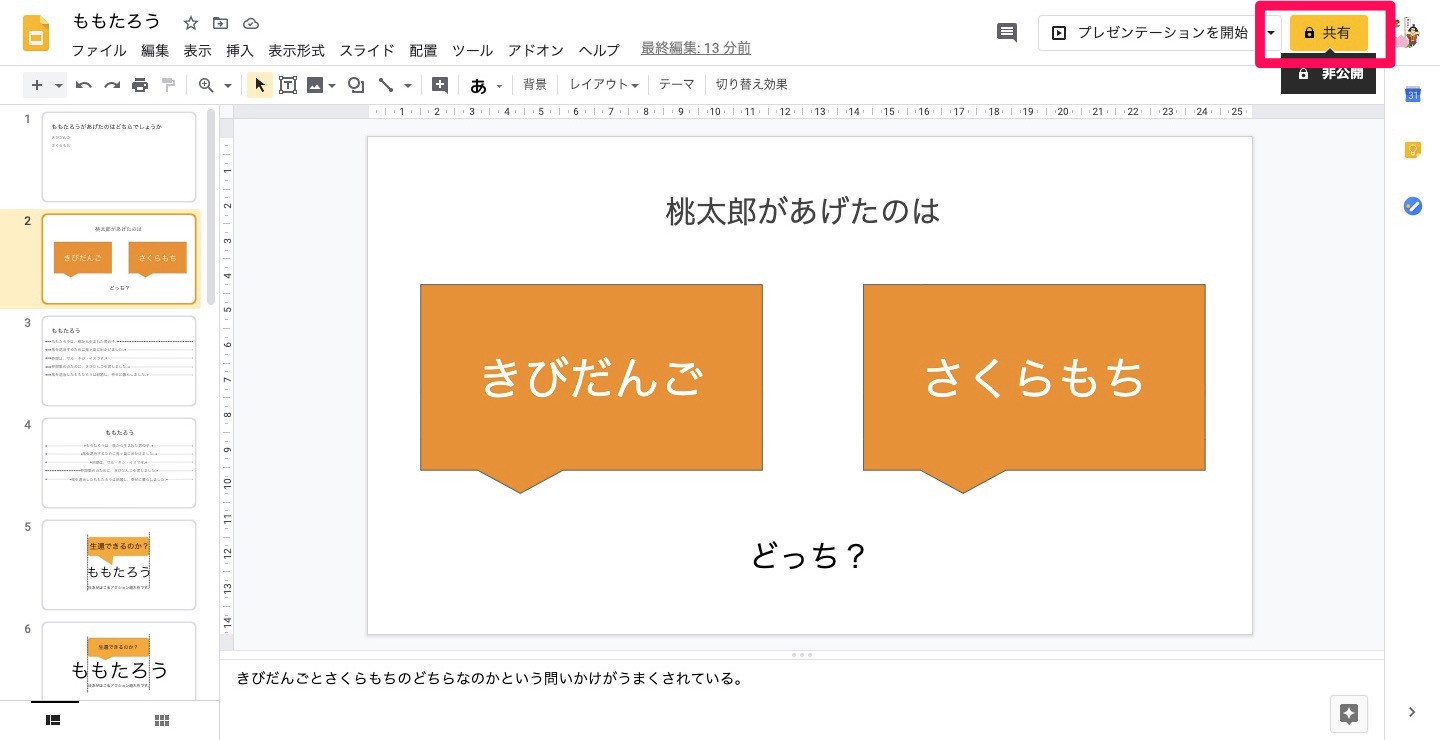The height and width of the screenshot is (740, 1440).
Task: Open Google Keep side panel
Action: tap(1413, 150)
